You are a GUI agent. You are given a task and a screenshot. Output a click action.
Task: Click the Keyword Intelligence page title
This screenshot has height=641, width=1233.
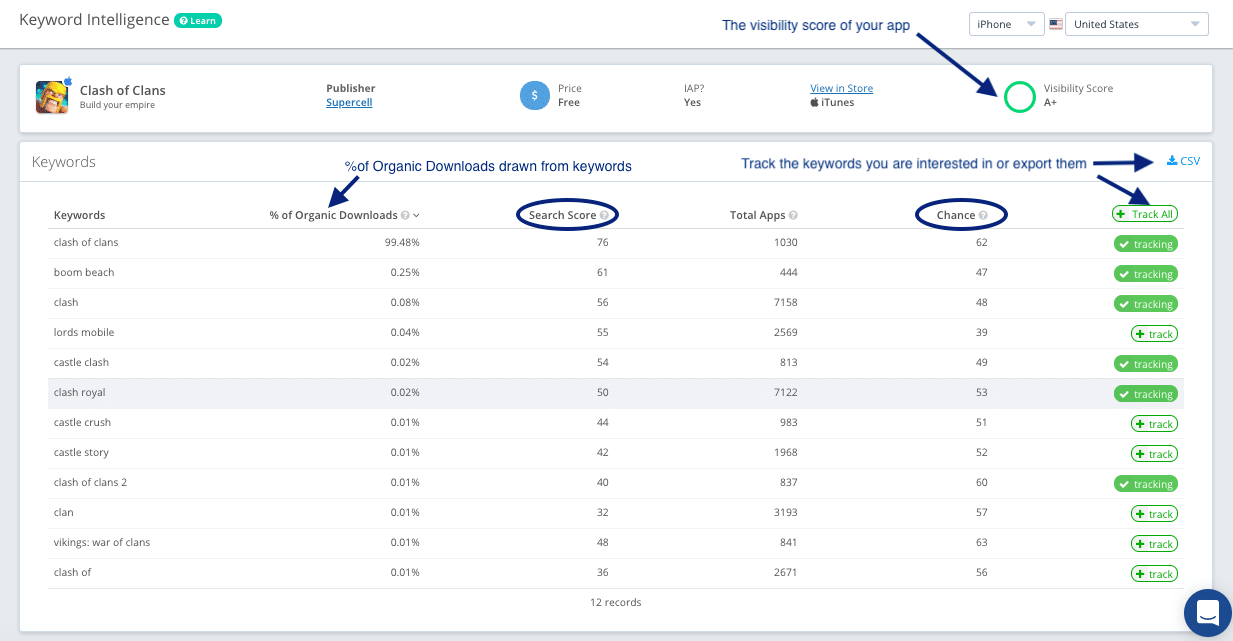pyautogui.click(x=94, y=20)
